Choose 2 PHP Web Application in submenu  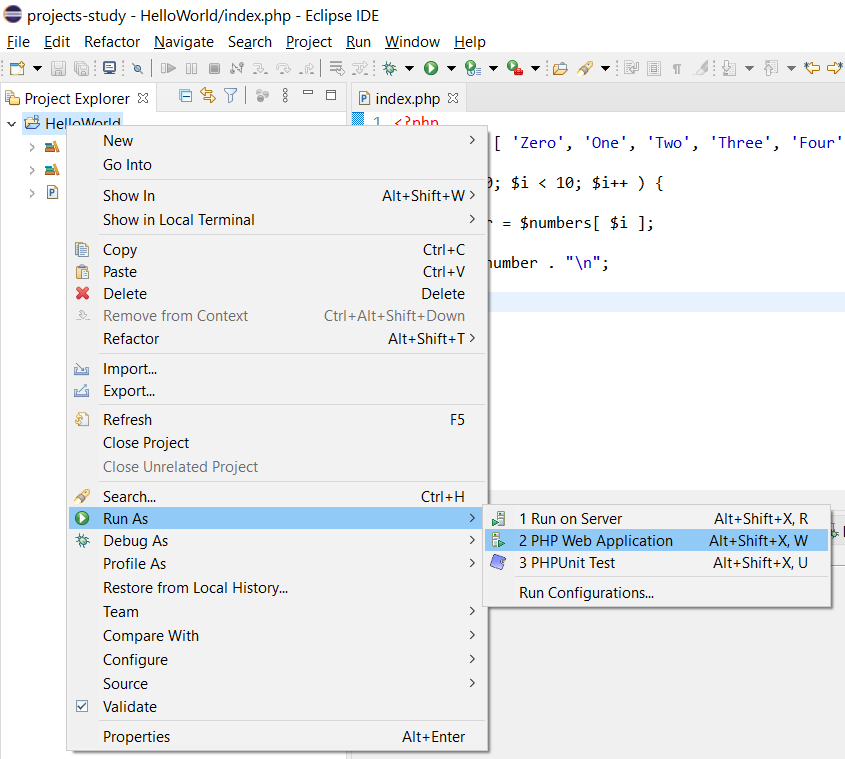pyautogui.click(x=656, y=541)
